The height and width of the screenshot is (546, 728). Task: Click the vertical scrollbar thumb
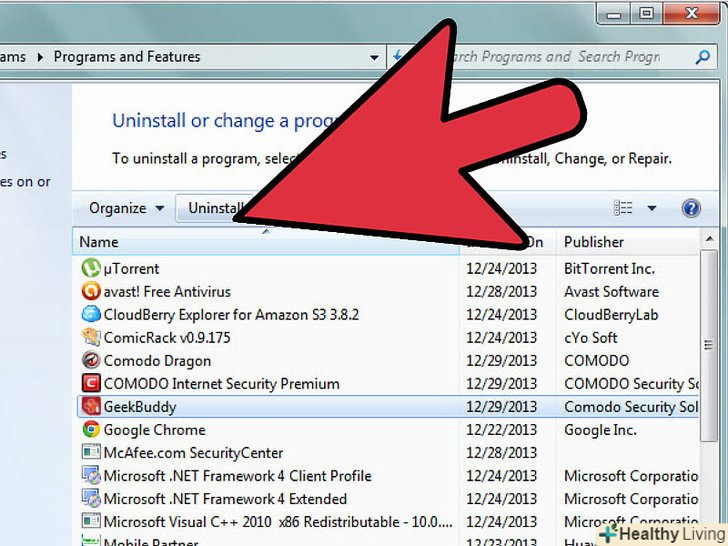point(708,345)
